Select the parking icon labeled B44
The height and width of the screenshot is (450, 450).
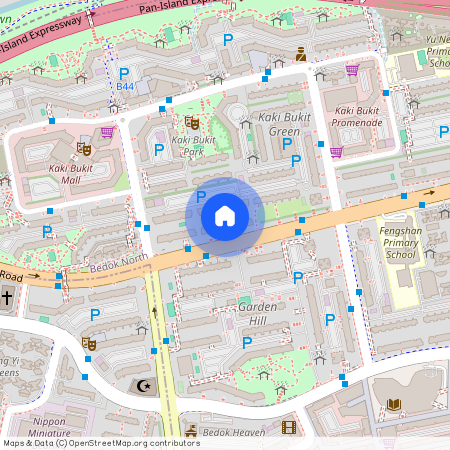(124, 74)
